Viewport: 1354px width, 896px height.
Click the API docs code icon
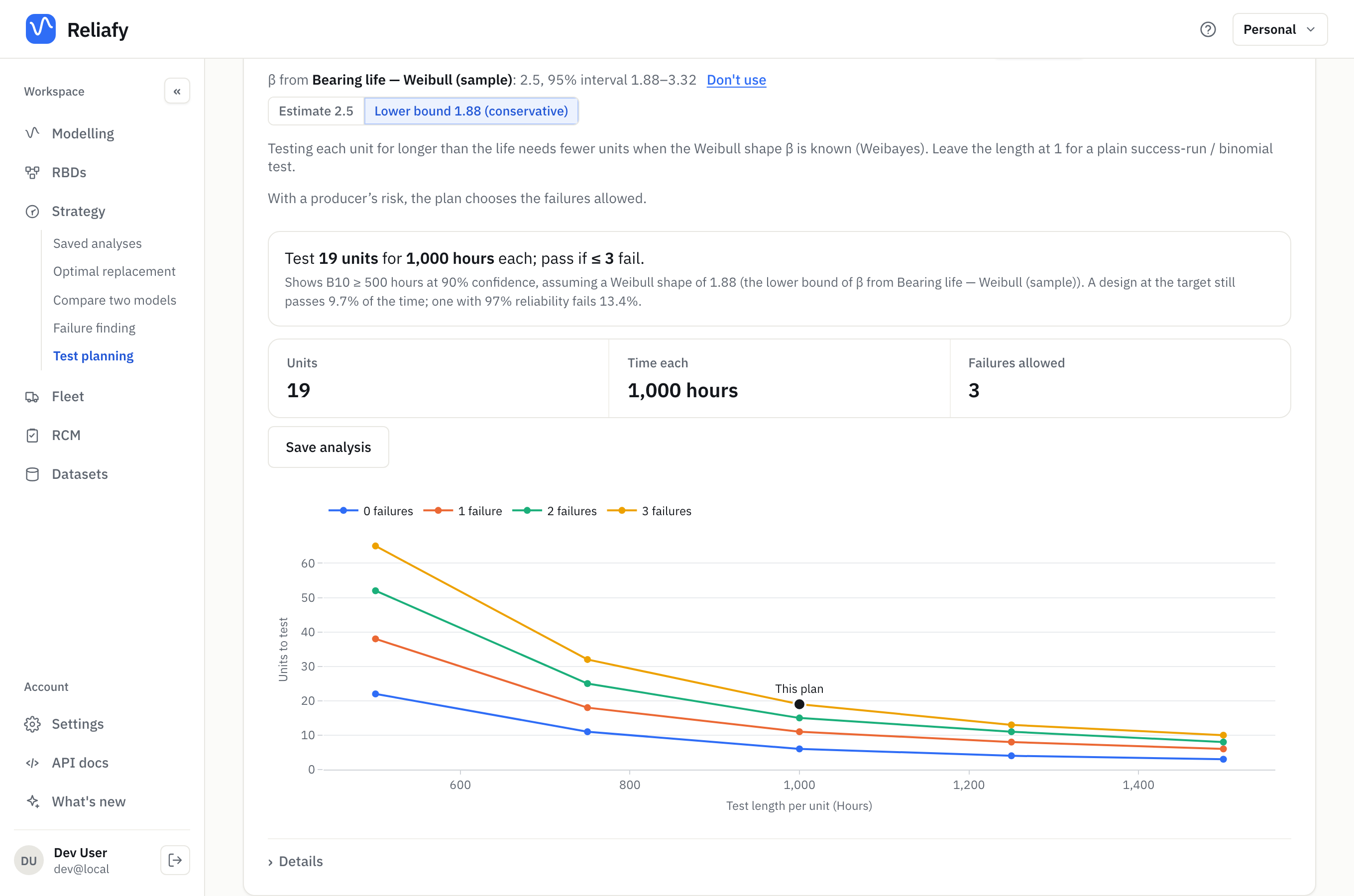point(32,763)
